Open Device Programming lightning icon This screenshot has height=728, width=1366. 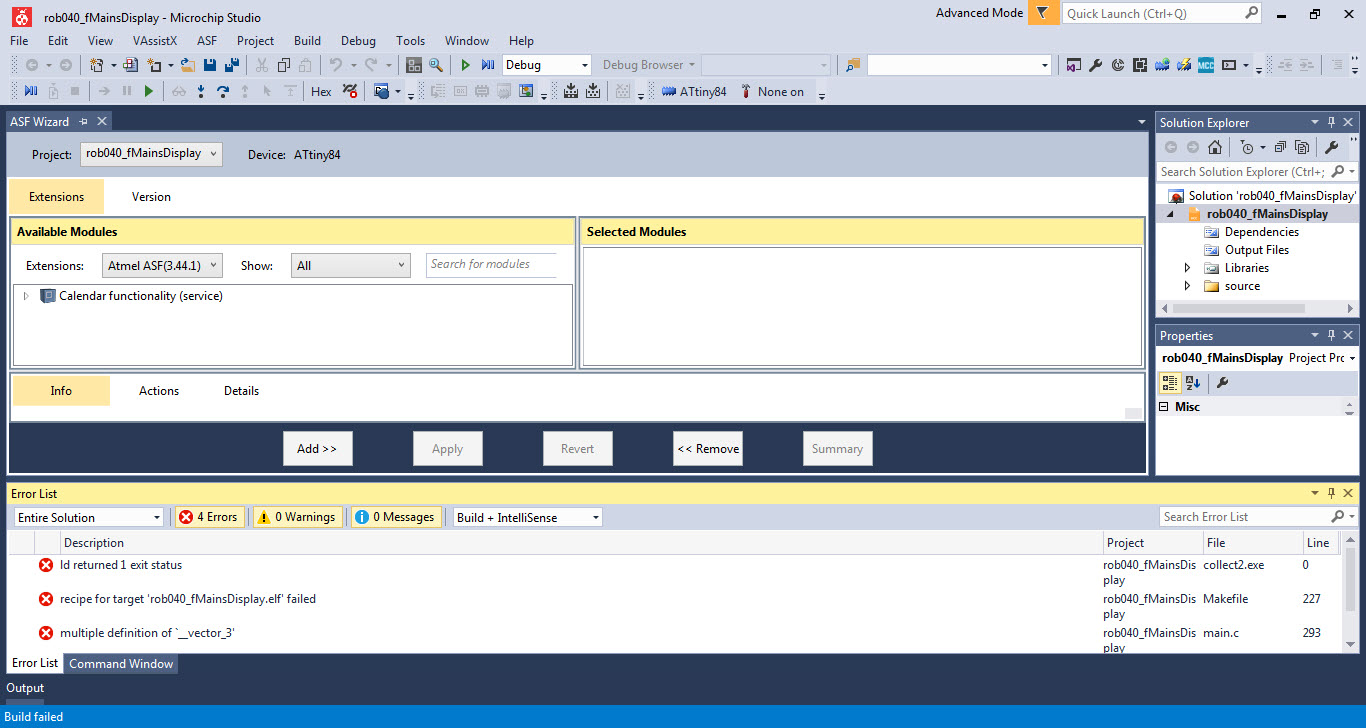coord(1184,65)
